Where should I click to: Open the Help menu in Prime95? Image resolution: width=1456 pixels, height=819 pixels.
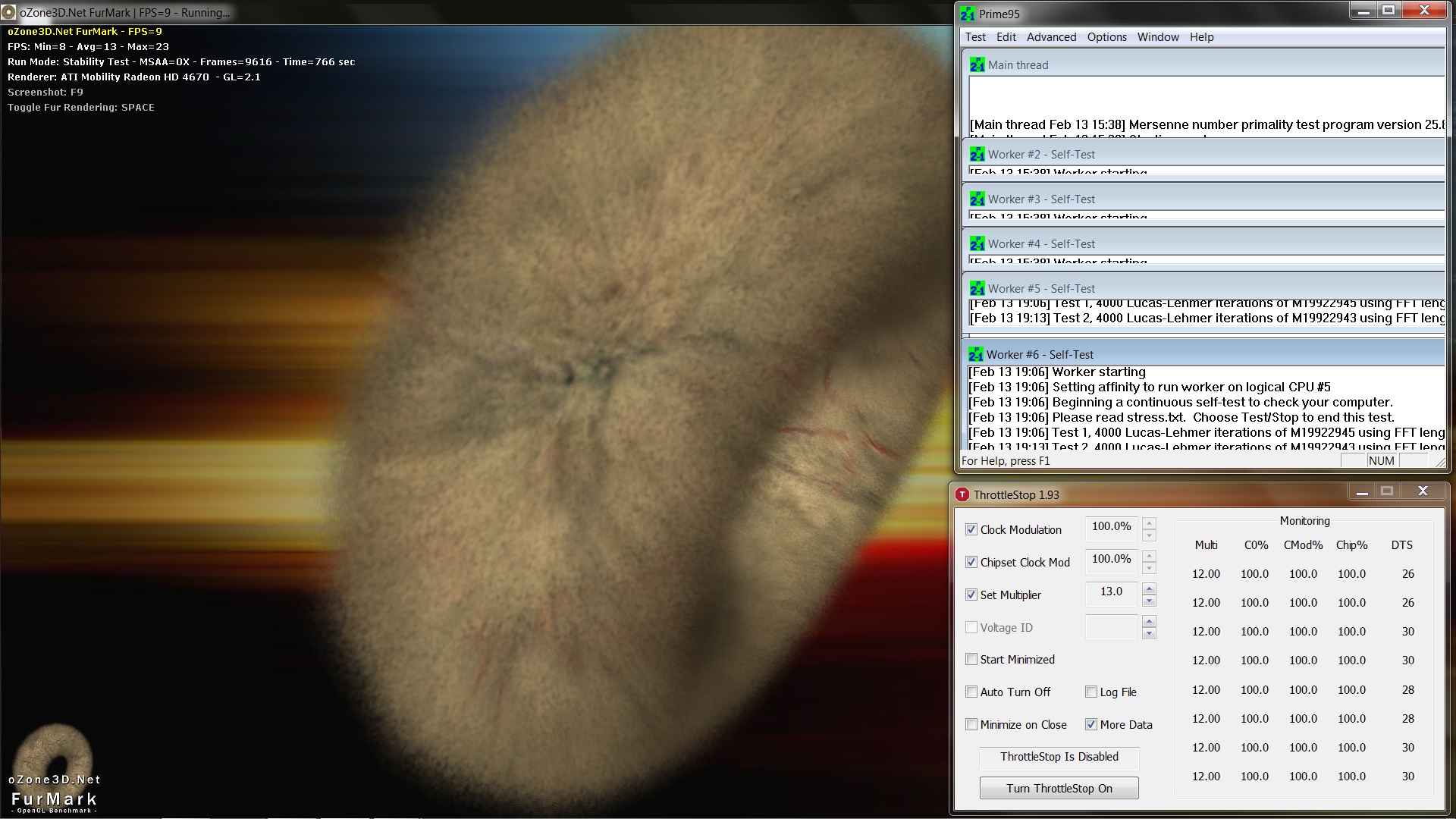coord(1201,37)
